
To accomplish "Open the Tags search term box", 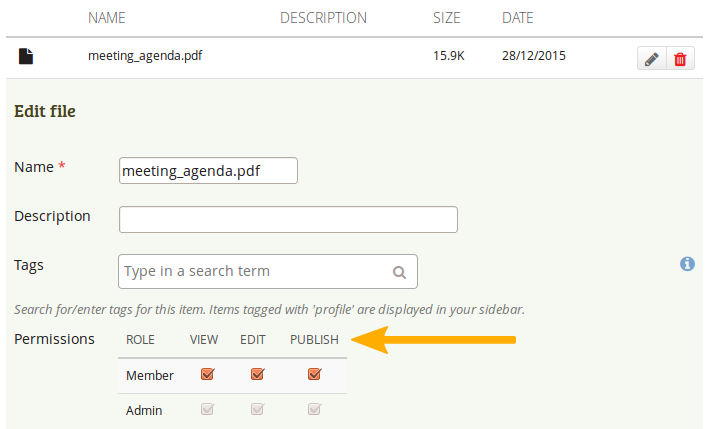I will [x=255, y=271].
